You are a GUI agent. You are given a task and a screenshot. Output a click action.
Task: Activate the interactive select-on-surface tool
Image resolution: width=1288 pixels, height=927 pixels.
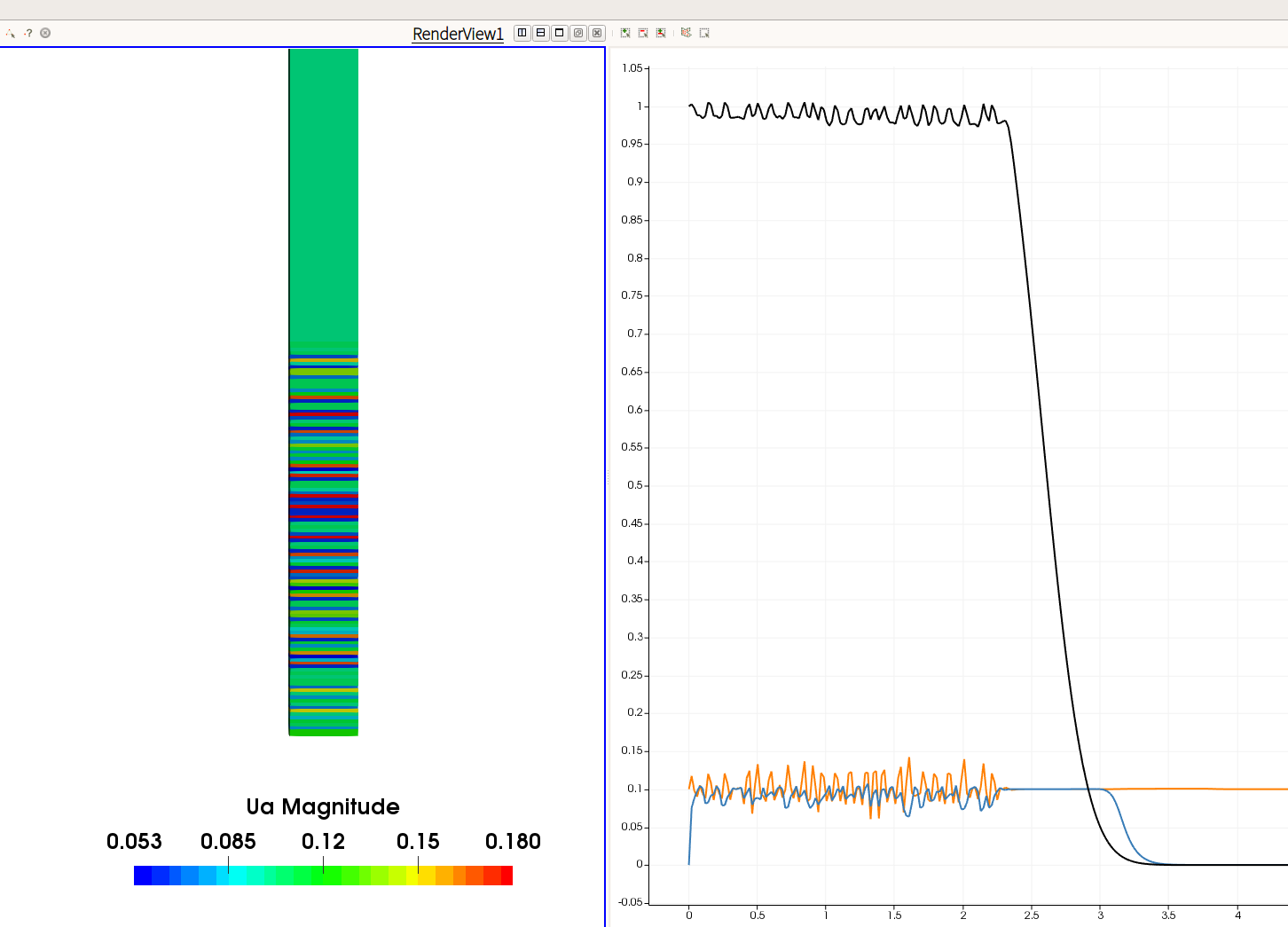point(10,33)
